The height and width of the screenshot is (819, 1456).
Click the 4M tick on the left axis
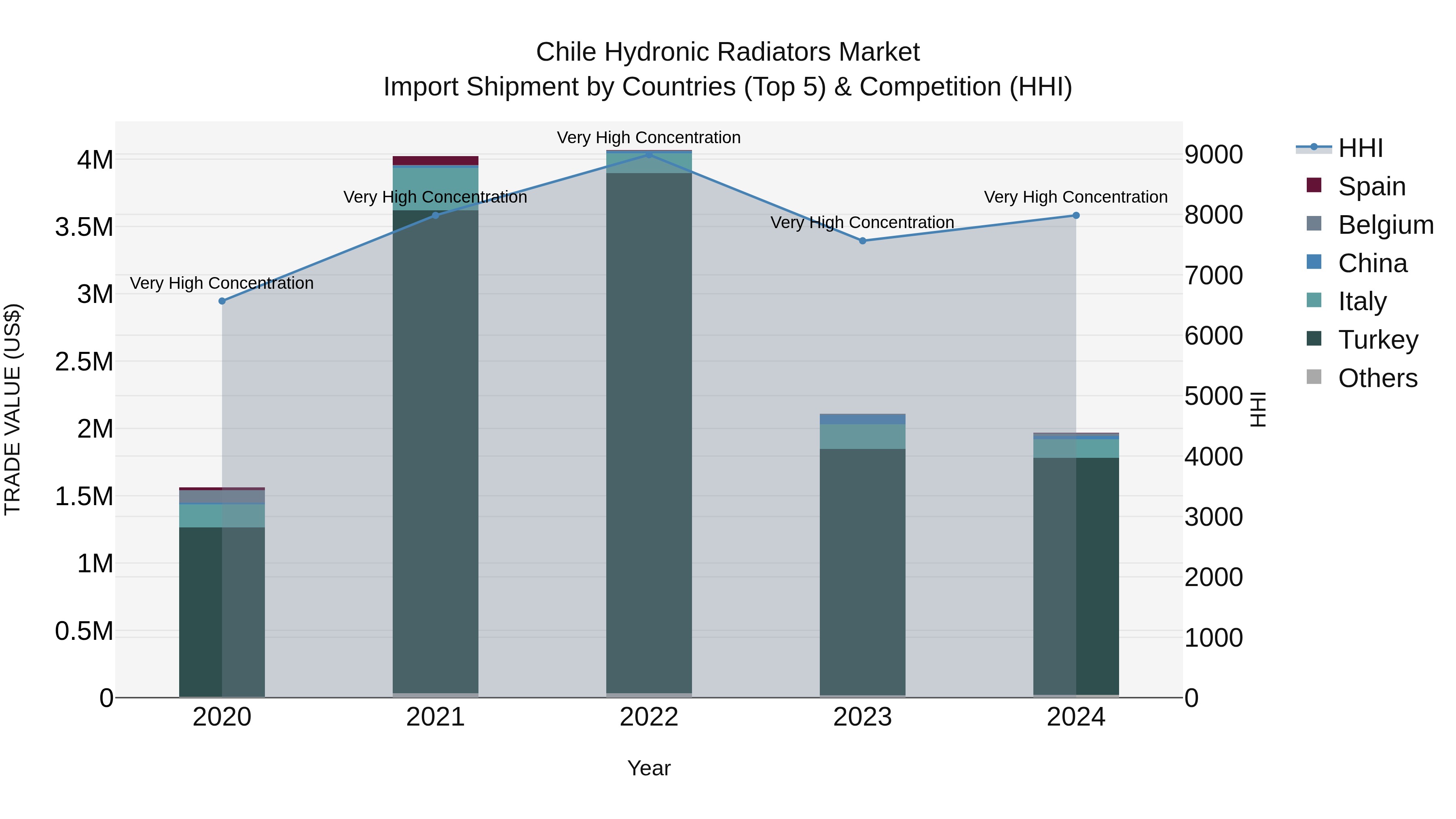pos(95,160)
